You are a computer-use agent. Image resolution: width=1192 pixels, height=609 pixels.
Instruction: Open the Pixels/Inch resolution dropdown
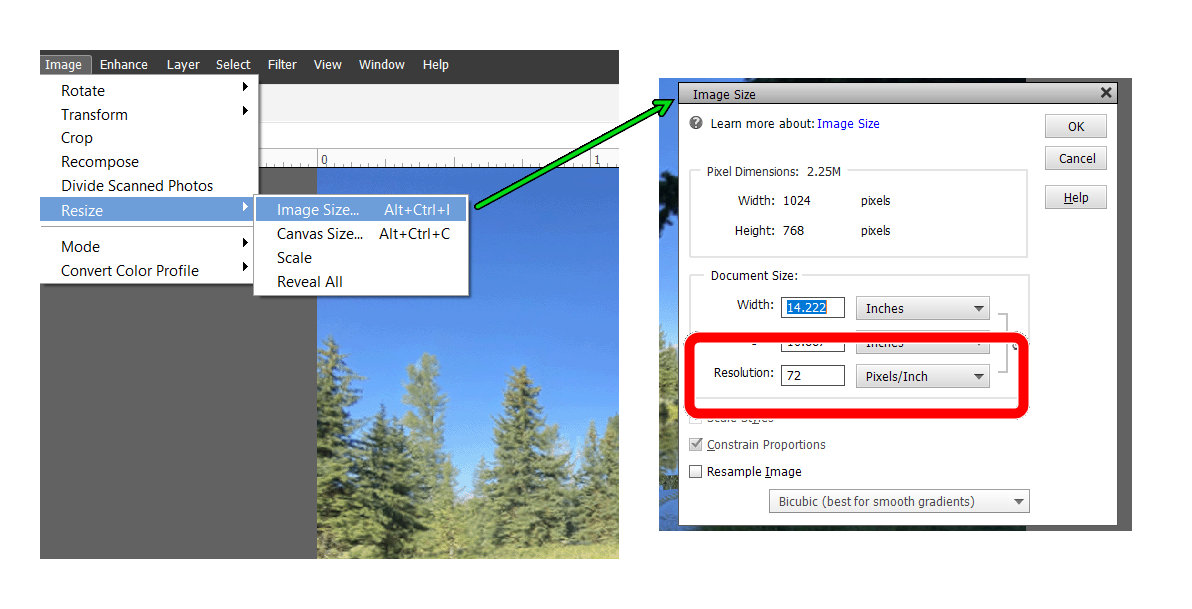922,376
